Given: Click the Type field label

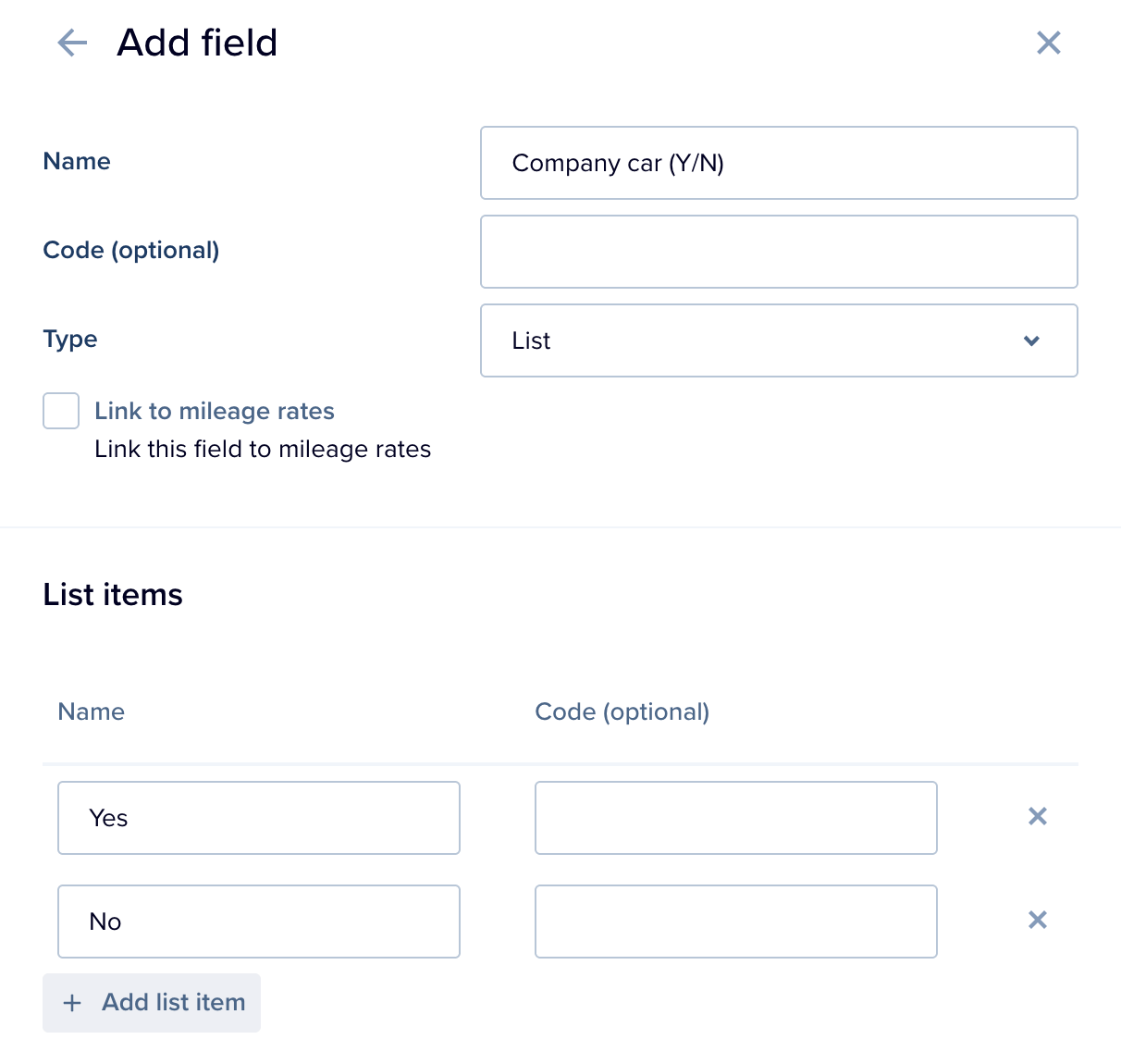Looking at the screenshot, I should coord(70,340).
